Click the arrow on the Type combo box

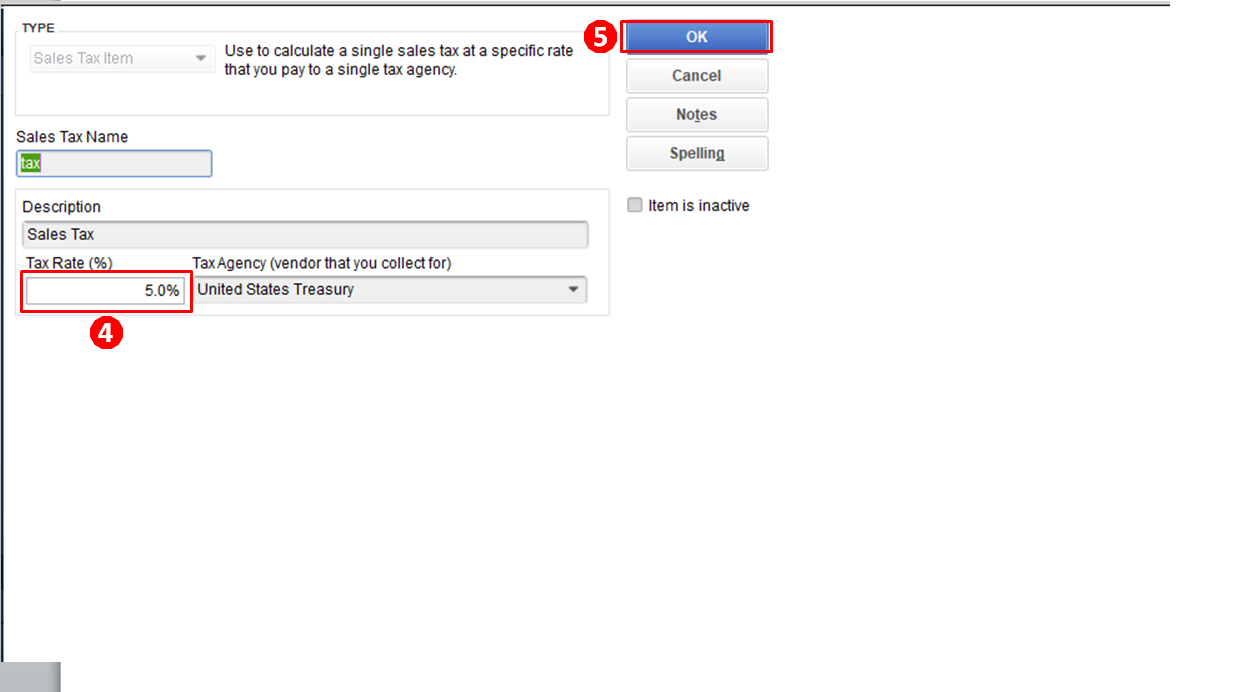pos(202,58)
